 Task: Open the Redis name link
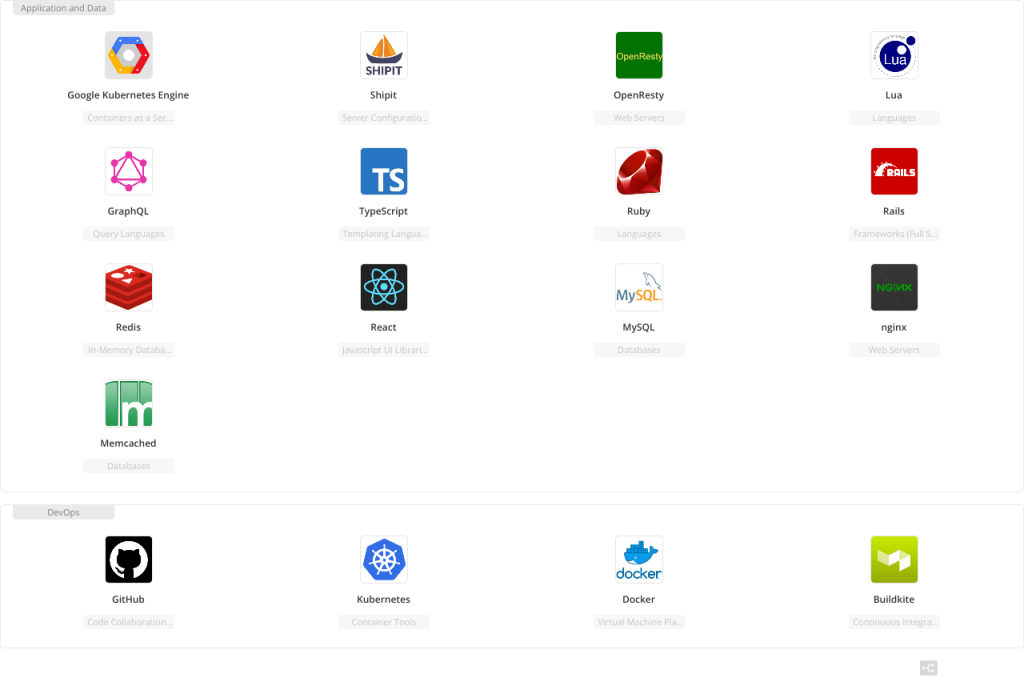(x=128, y=327)
